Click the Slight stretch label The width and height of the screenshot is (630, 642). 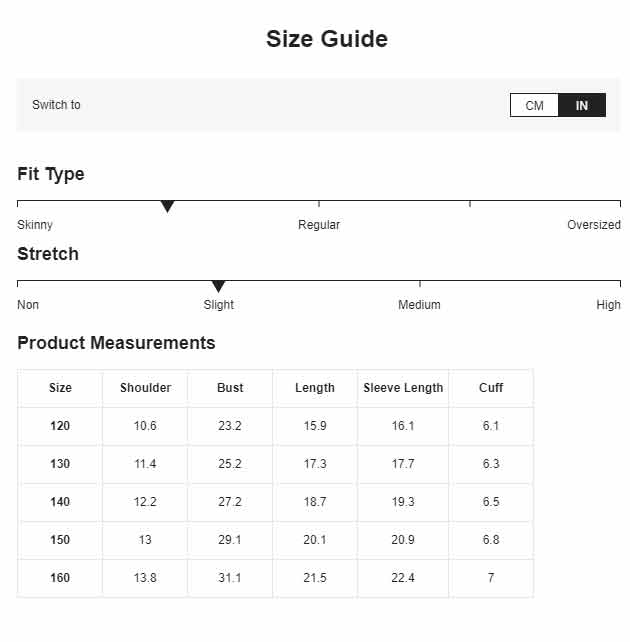pos(219,305)
